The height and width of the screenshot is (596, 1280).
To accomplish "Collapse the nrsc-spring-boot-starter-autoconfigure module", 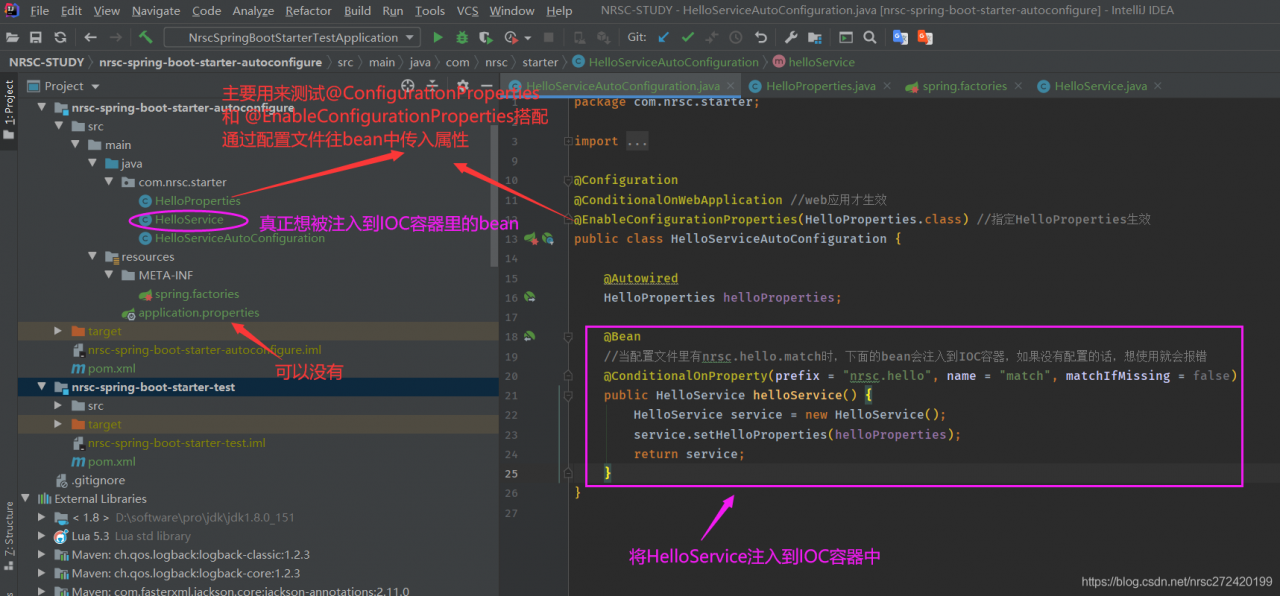I will tap(42, 108).
